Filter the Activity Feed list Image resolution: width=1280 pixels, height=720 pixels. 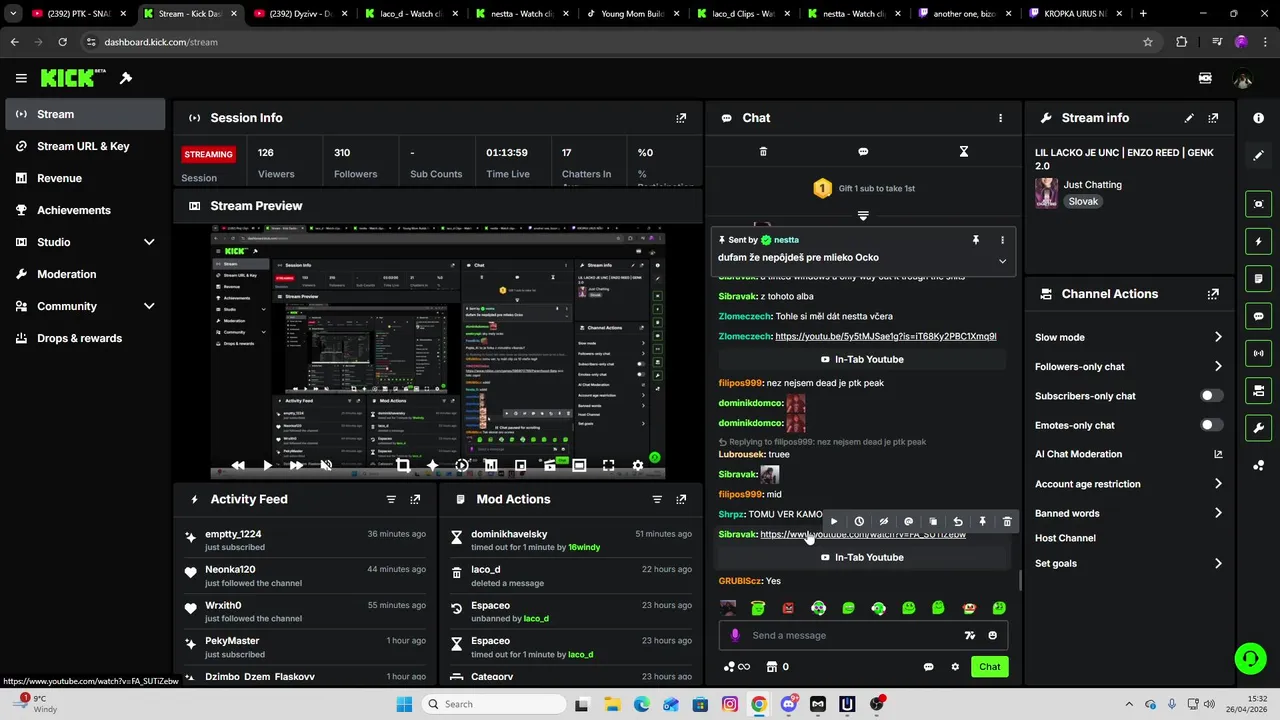coord(391,499)
